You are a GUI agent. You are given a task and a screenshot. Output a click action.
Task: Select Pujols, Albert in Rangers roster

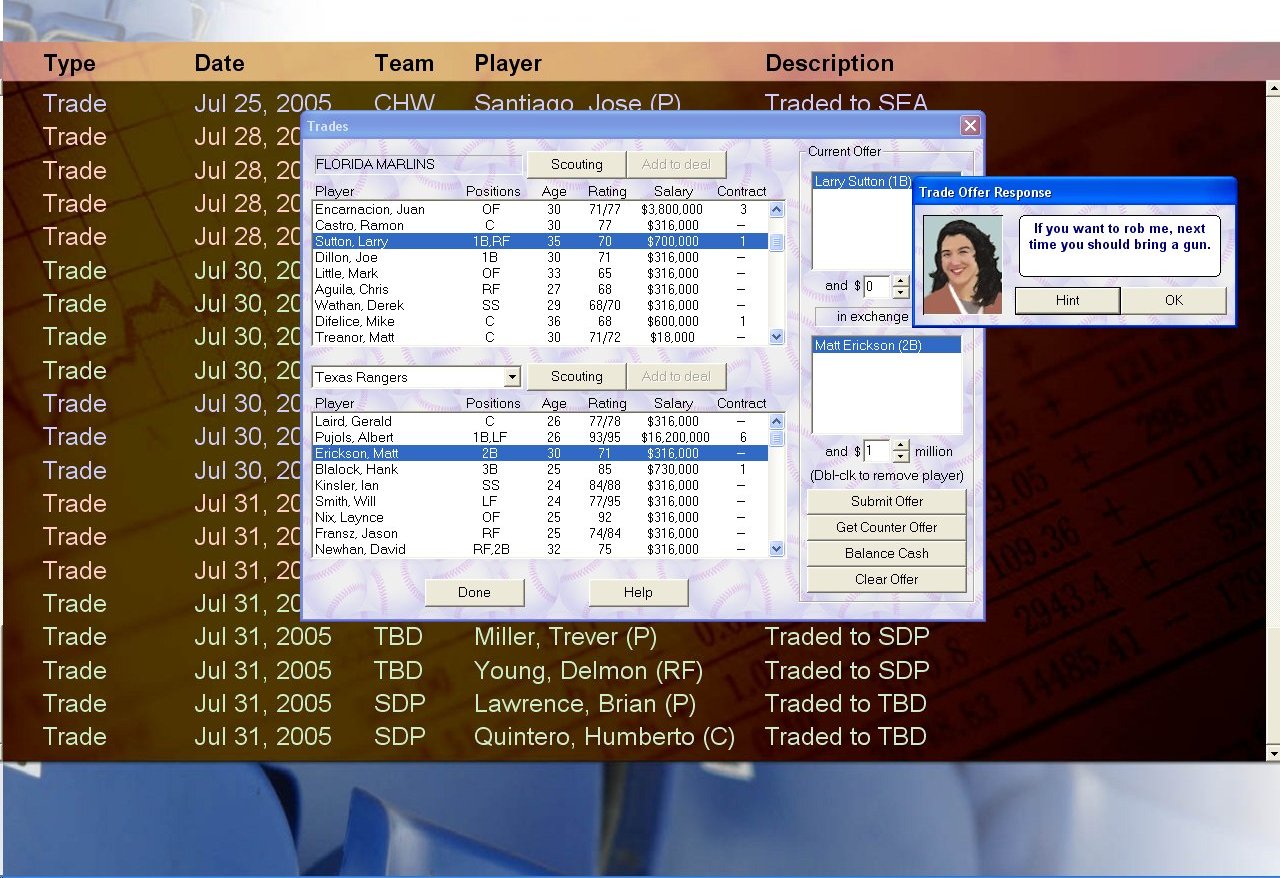pyautogui.click(x=354, y=437)
